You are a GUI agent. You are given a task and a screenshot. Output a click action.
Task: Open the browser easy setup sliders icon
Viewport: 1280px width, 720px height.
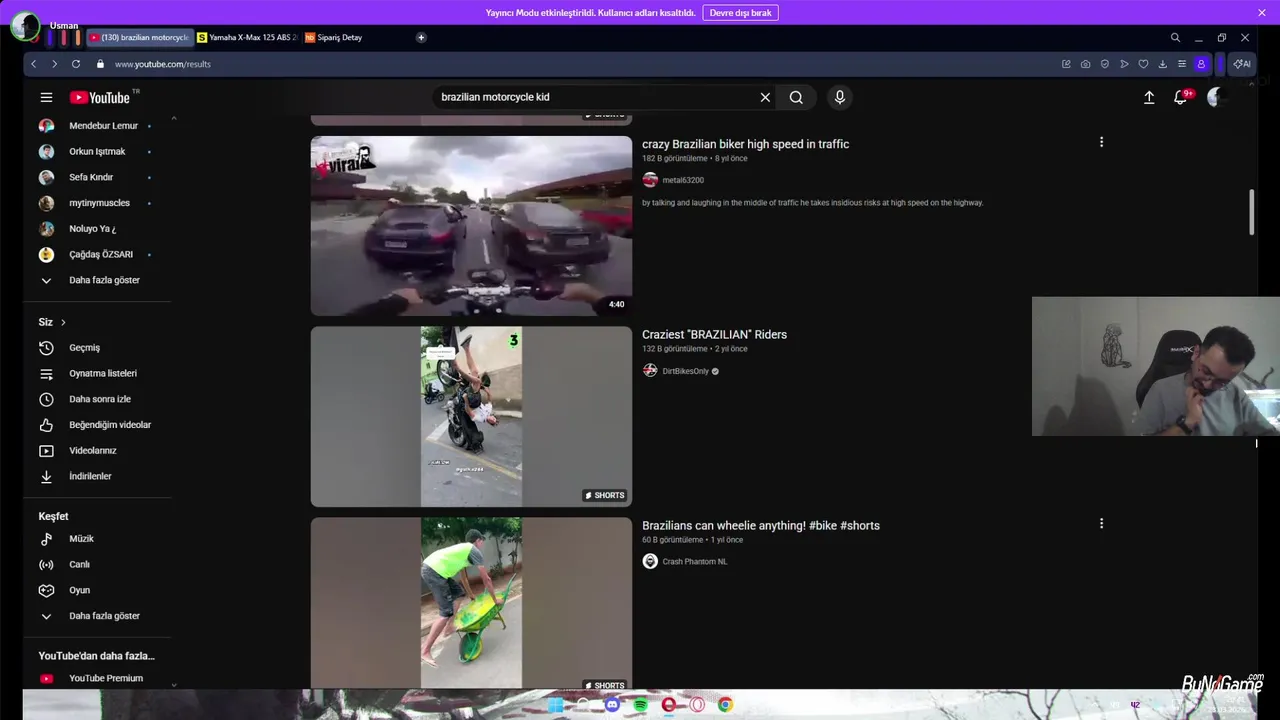tap(1181, 64)
